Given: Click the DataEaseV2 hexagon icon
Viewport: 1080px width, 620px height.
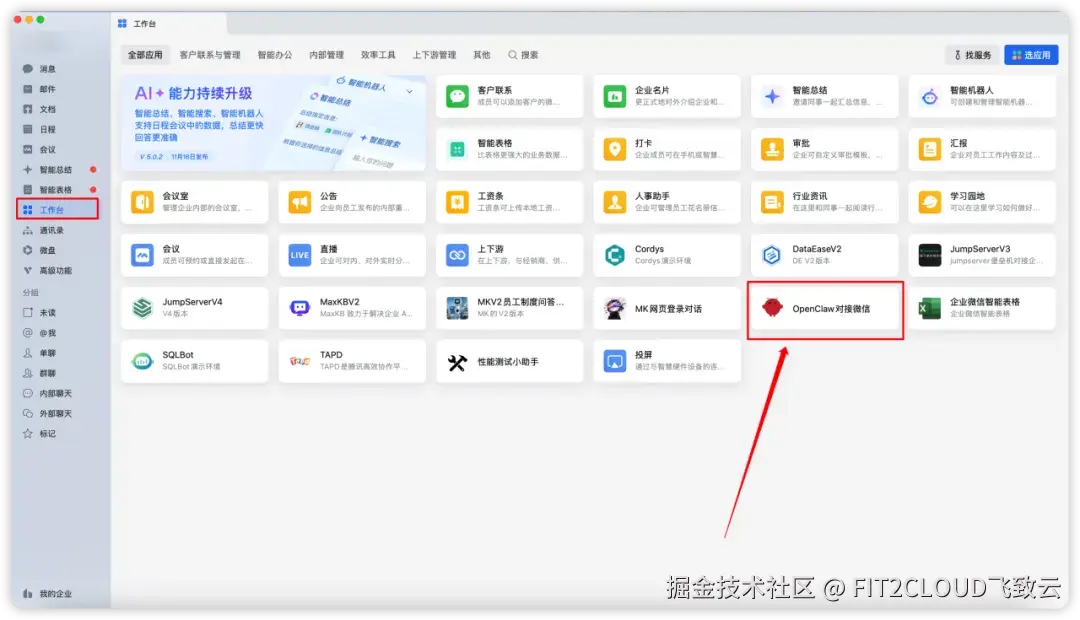Looking at the screenshot, I should click(x=772, y=255).
